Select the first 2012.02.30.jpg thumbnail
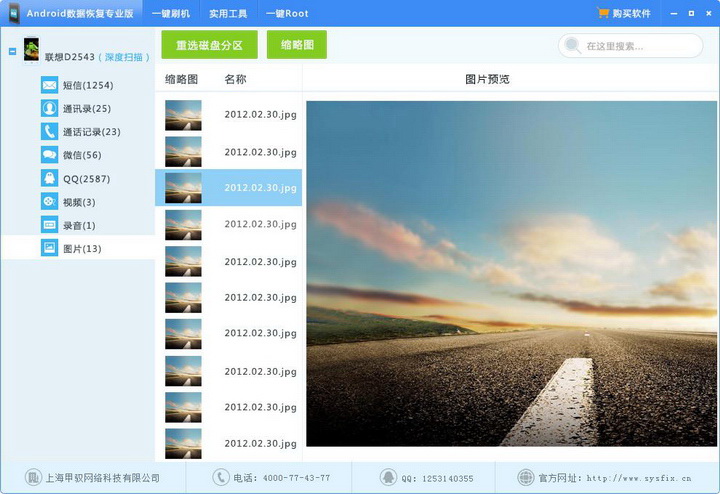Viewport: 720px width, 494px height. [x=183, y=115]
